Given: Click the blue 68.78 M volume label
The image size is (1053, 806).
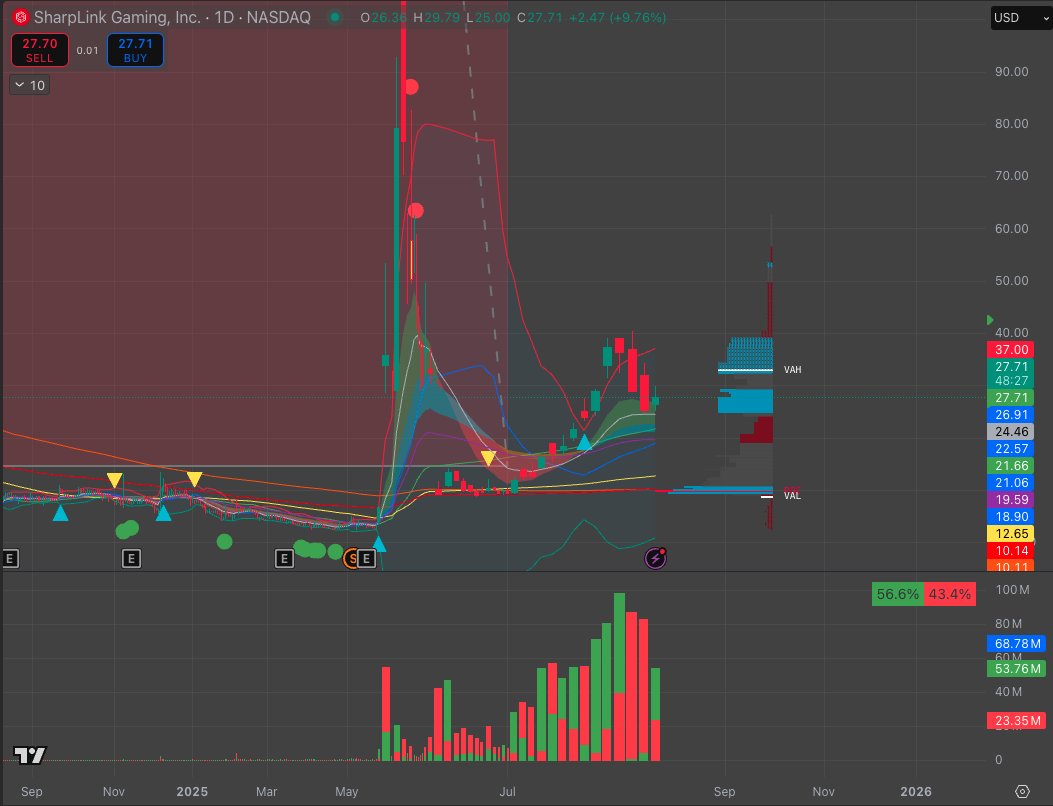Looking at the screenshot, I should pos(1016,643).
